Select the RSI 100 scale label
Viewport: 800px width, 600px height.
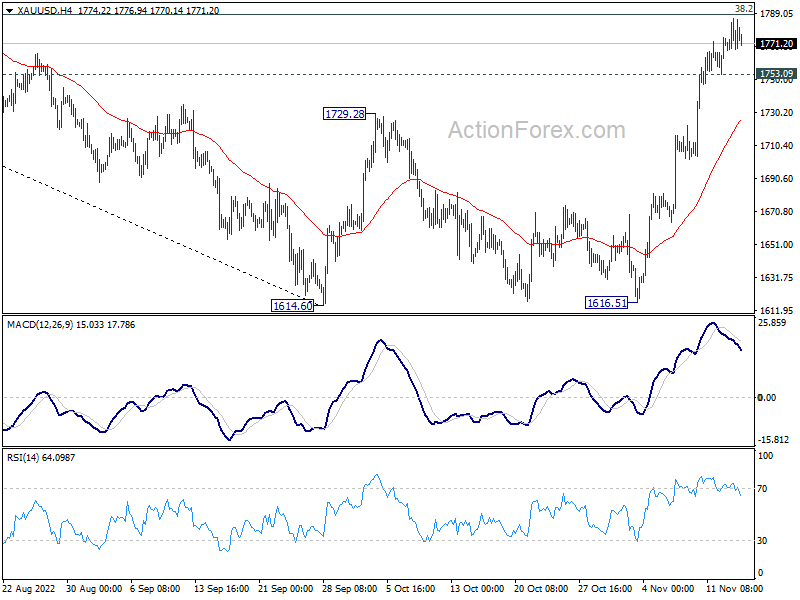pyautogui.click(x=765, y=456)
